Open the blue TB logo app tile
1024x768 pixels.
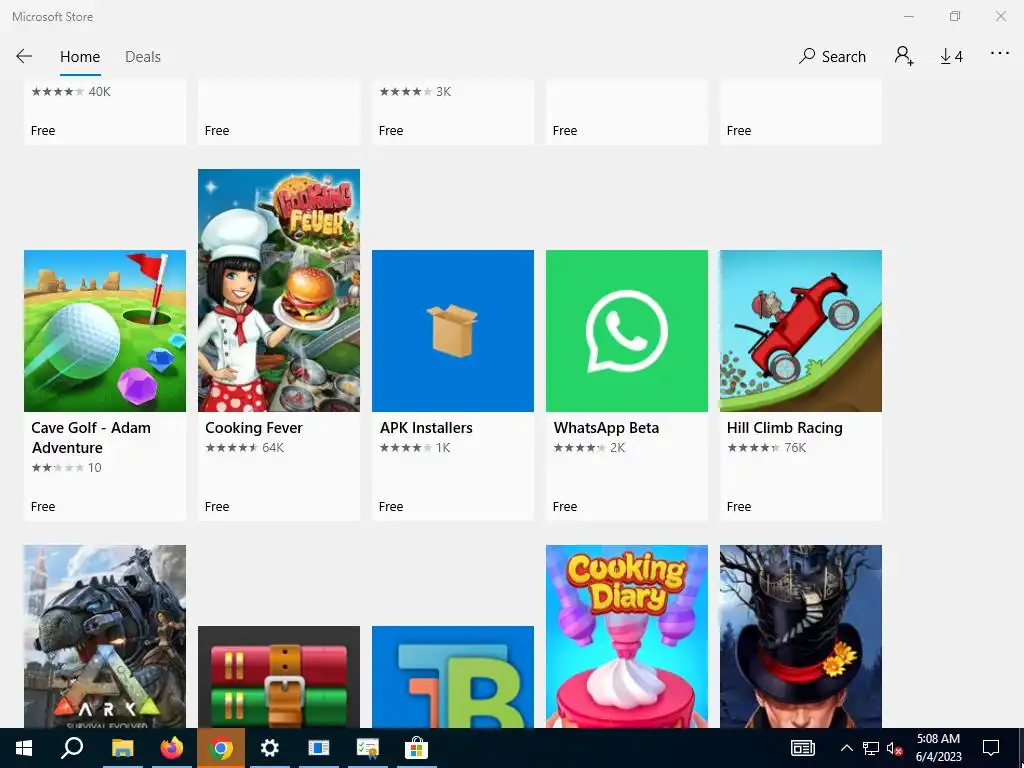coord(453,677)
